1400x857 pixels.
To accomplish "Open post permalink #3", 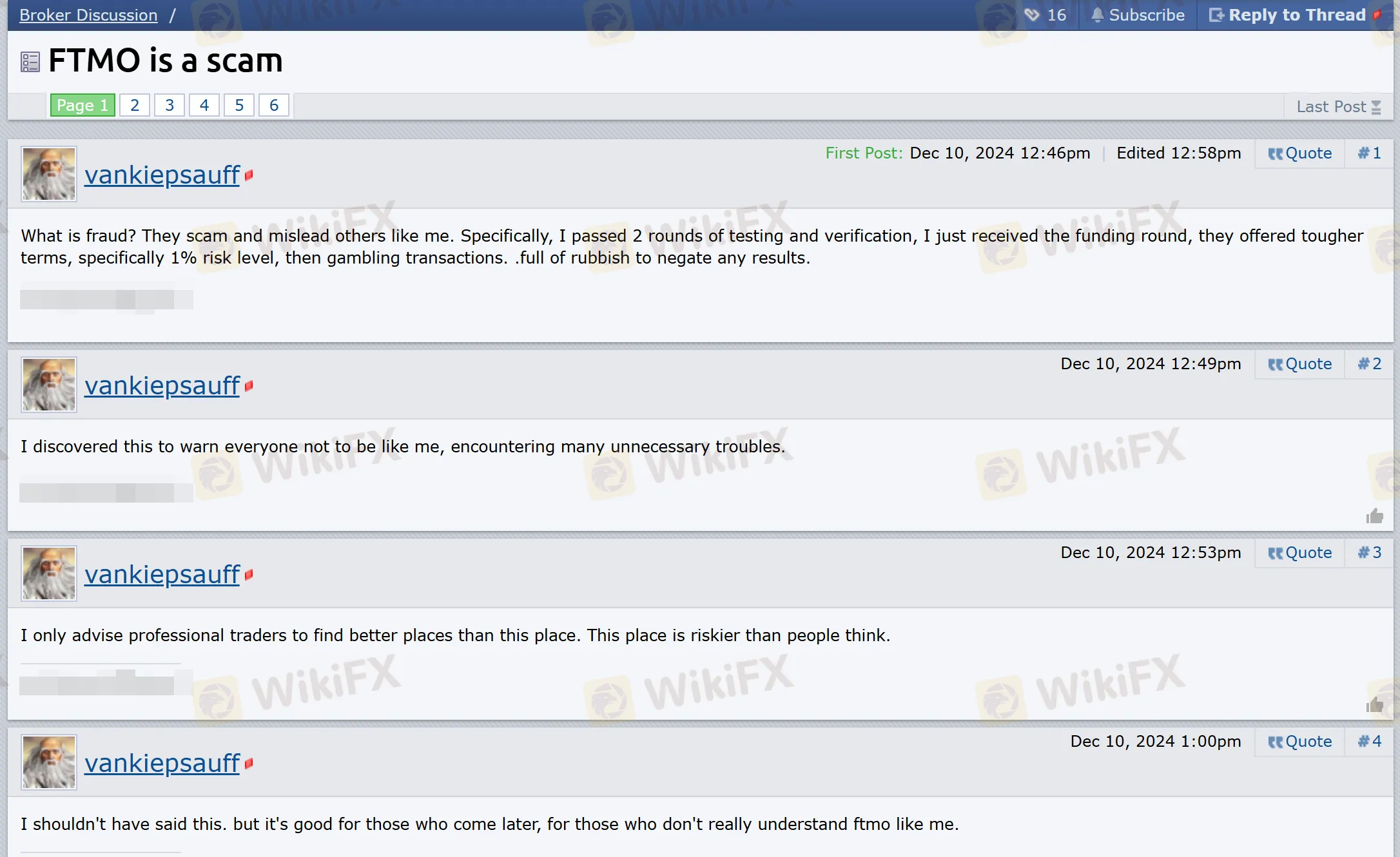I will click(1369, 553).
